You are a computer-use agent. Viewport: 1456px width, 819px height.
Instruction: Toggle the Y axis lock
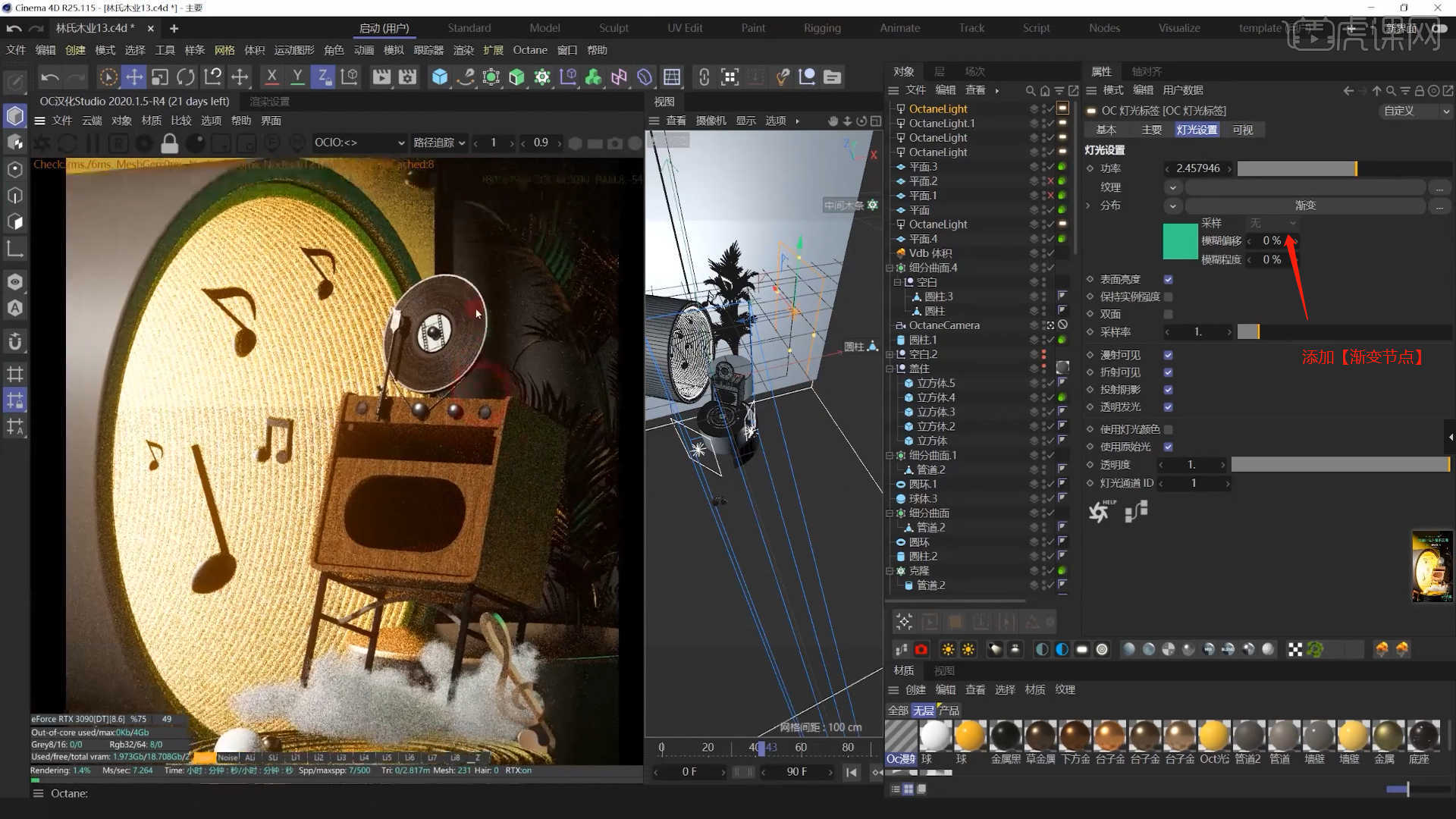(297, 77)
